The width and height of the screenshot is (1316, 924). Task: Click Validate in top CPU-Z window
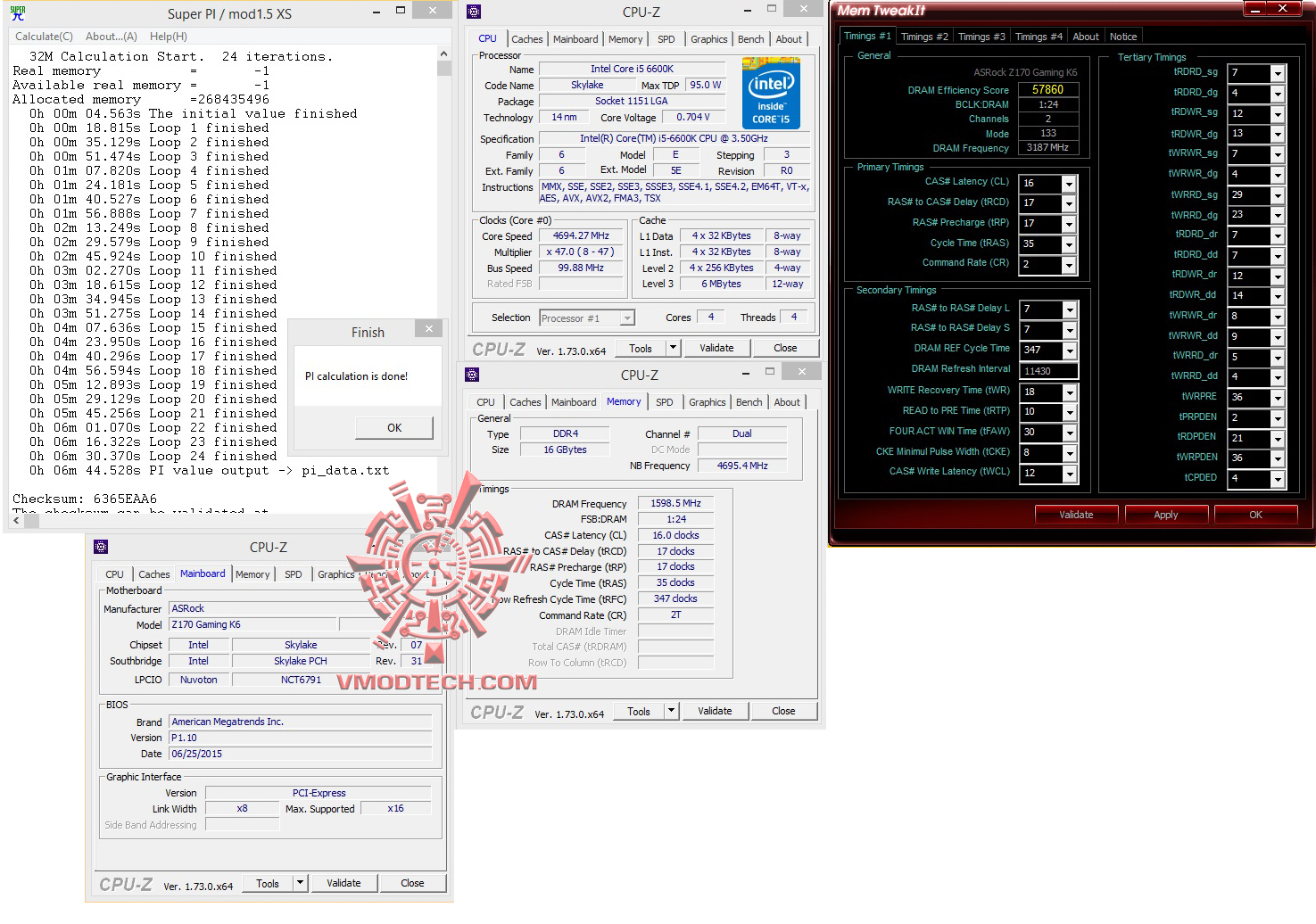716,349
